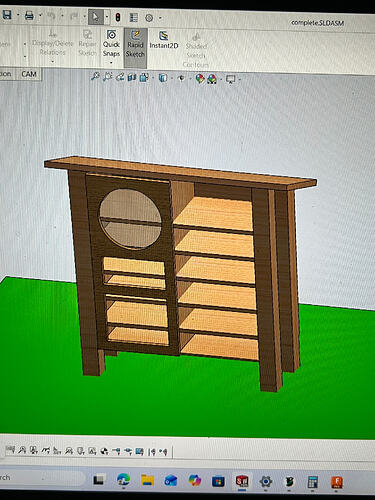Toggle the Section View tool

[132, 78]
